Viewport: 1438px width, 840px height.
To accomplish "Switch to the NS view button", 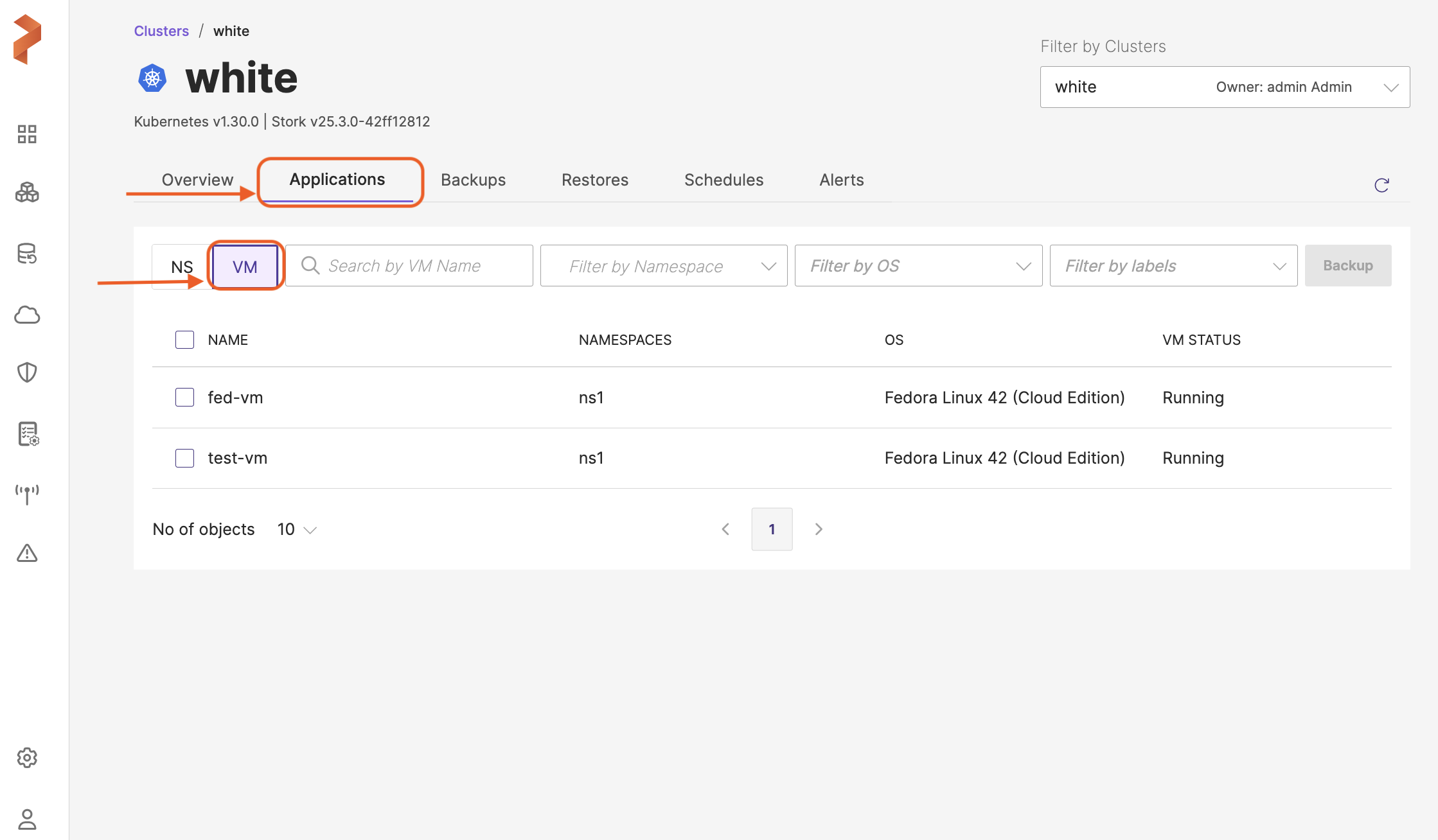I will (181, 267).
